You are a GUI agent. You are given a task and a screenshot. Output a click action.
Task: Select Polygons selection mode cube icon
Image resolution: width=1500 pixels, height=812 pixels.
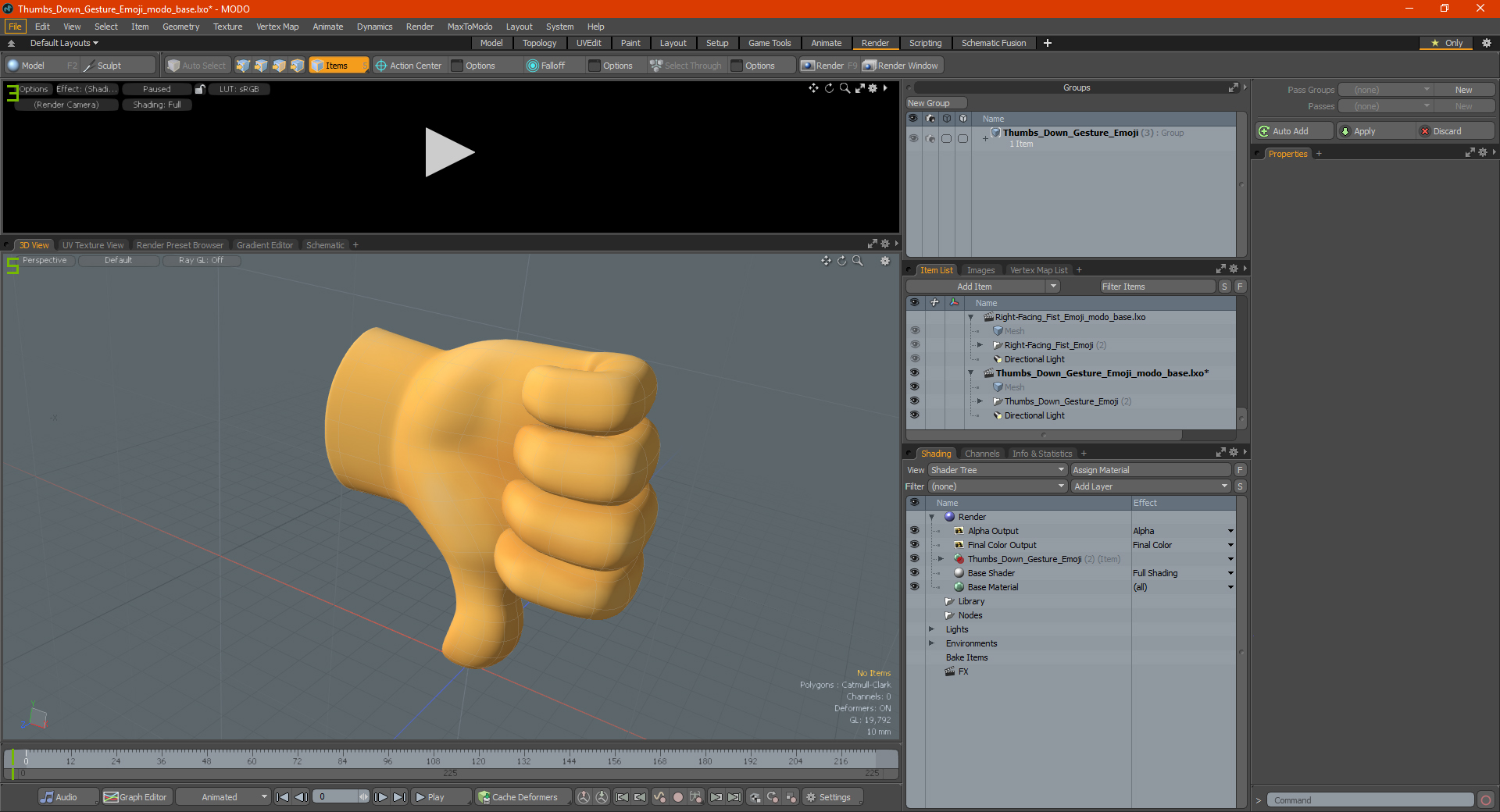point(279,66)
